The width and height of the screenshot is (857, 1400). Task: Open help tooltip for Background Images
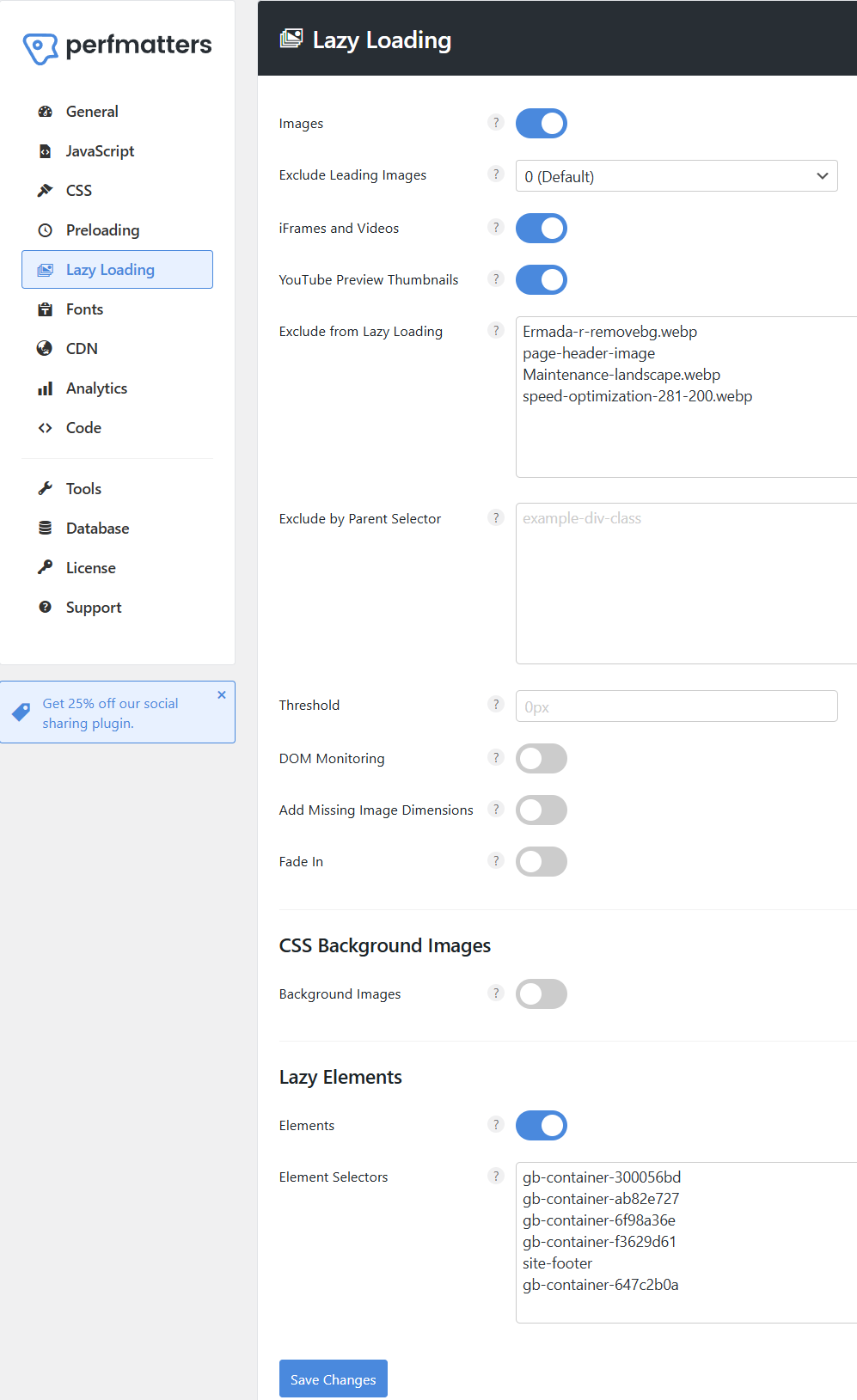point(496,993)
